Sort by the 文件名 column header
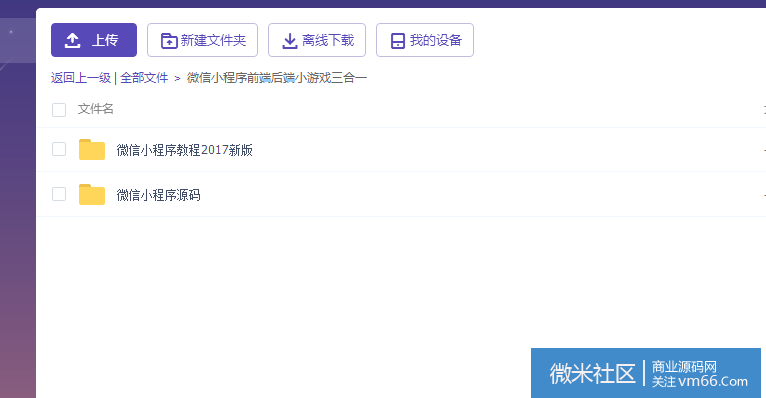This screenshot has width=766, height=398. point(95,109)
